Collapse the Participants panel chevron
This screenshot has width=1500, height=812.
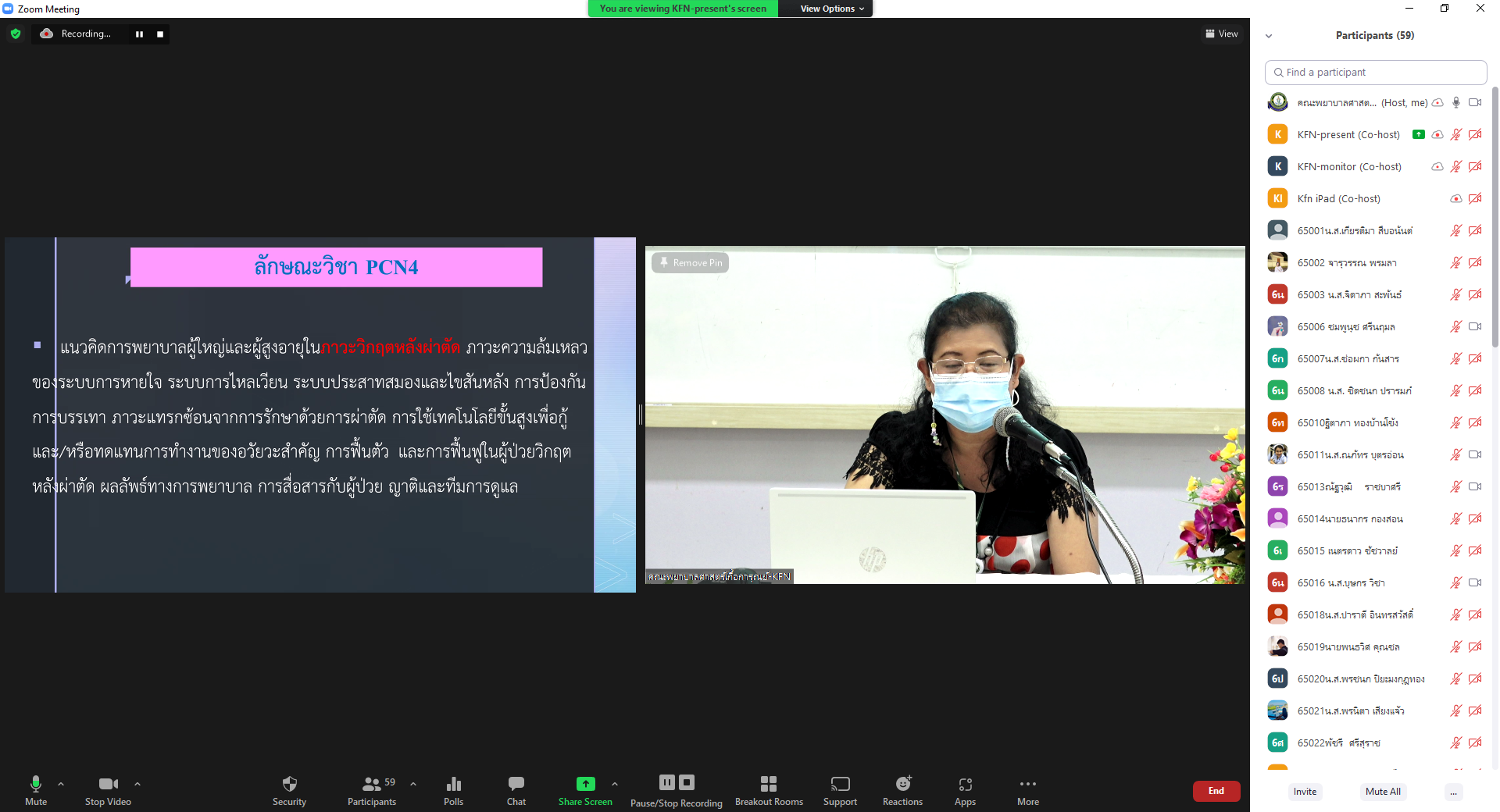[x=1269, y=36]
